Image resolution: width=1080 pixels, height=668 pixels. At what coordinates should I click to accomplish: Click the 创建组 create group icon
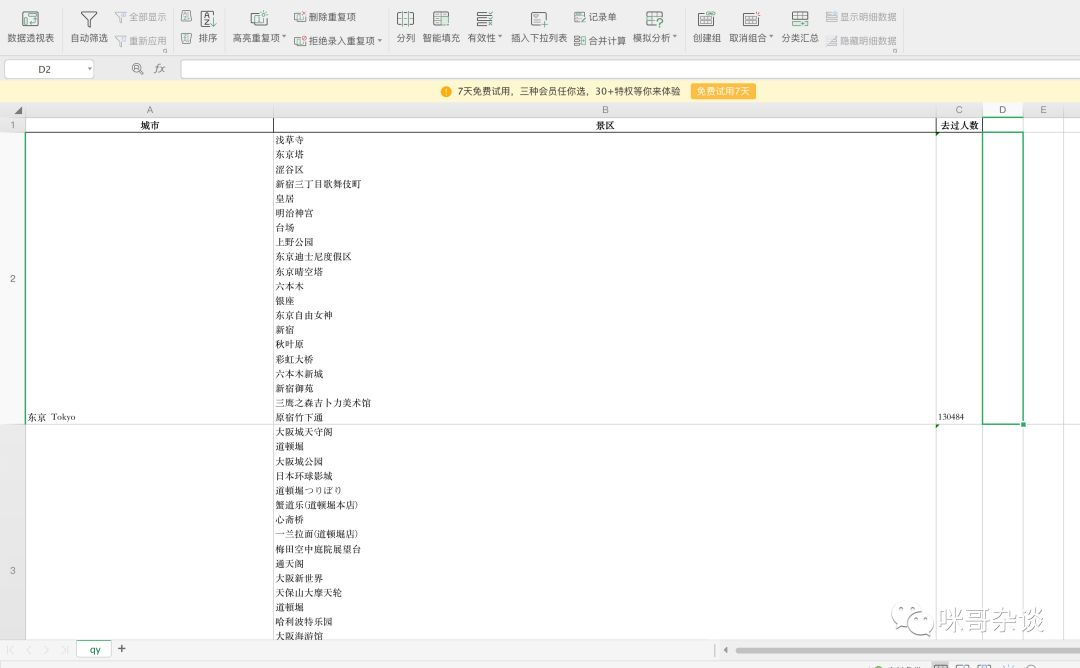[706, 19]
